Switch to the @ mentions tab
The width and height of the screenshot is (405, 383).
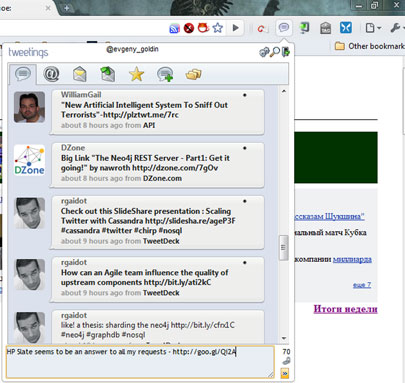pos(51,74)
